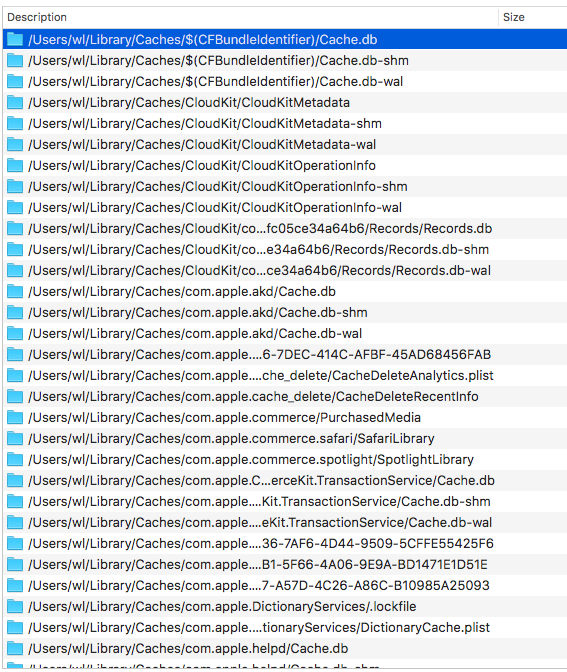Click folder icon beside path ending 45AD68456FAB
This screenshot has width=567, height=672.
coord(15,354)
